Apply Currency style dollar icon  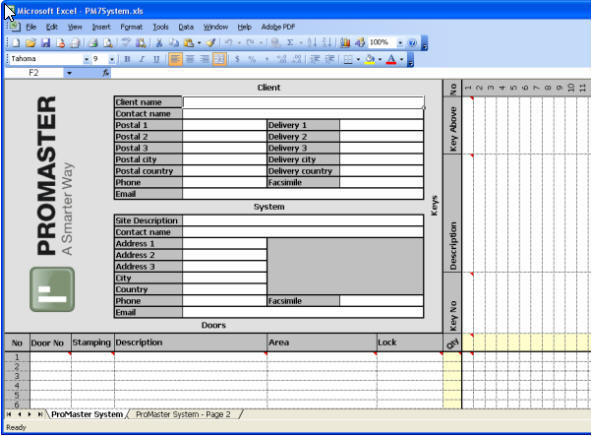(x=237, y=59)
